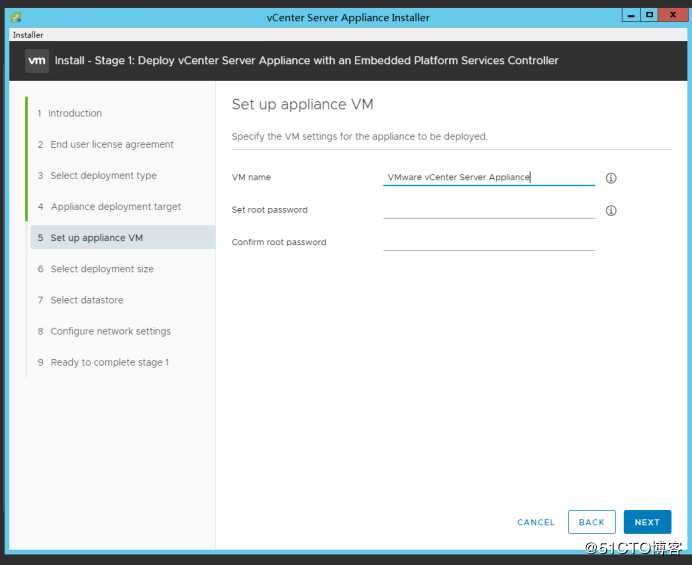Click the CANCEL button
The image size is (692, 565).
pyautogui.click(x=536, y=522)
